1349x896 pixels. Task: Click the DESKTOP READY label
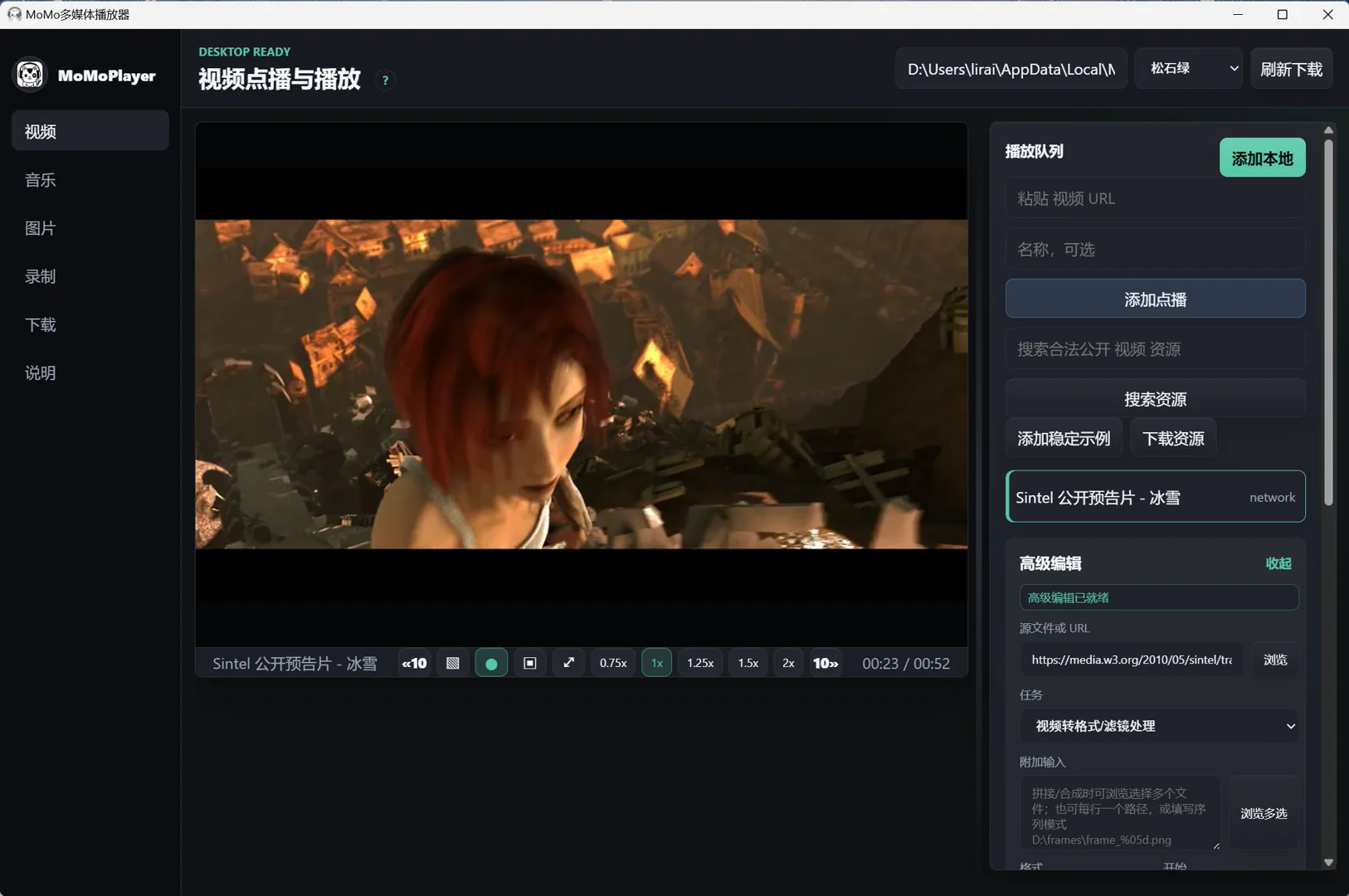(245, 51)
